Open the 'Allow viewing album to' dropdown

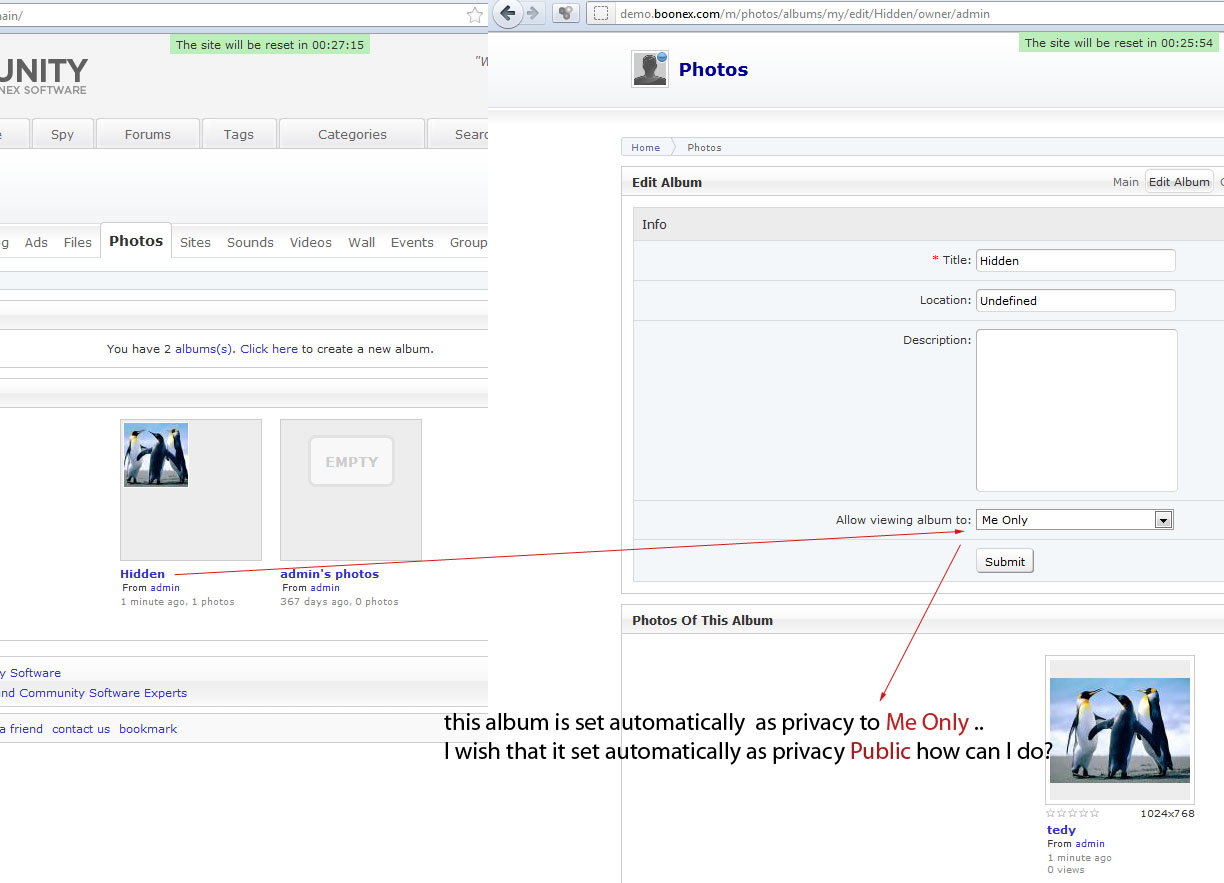1074,520
